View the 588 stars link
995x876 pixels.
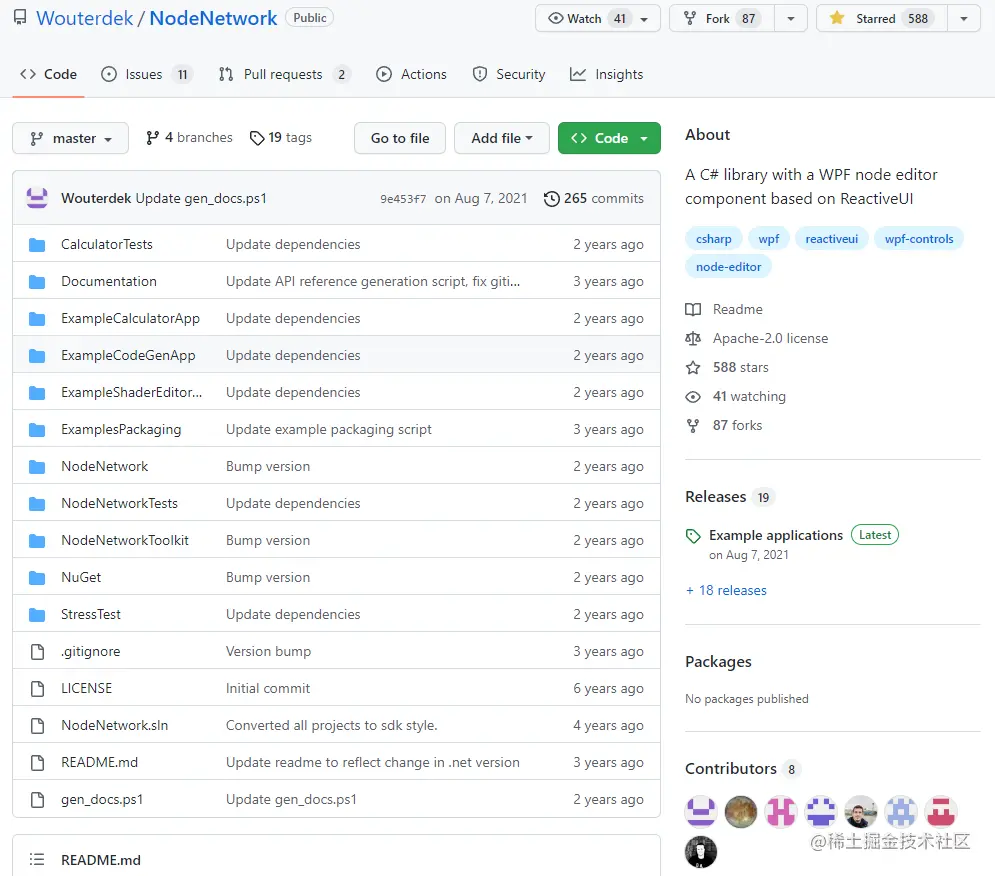727,368
